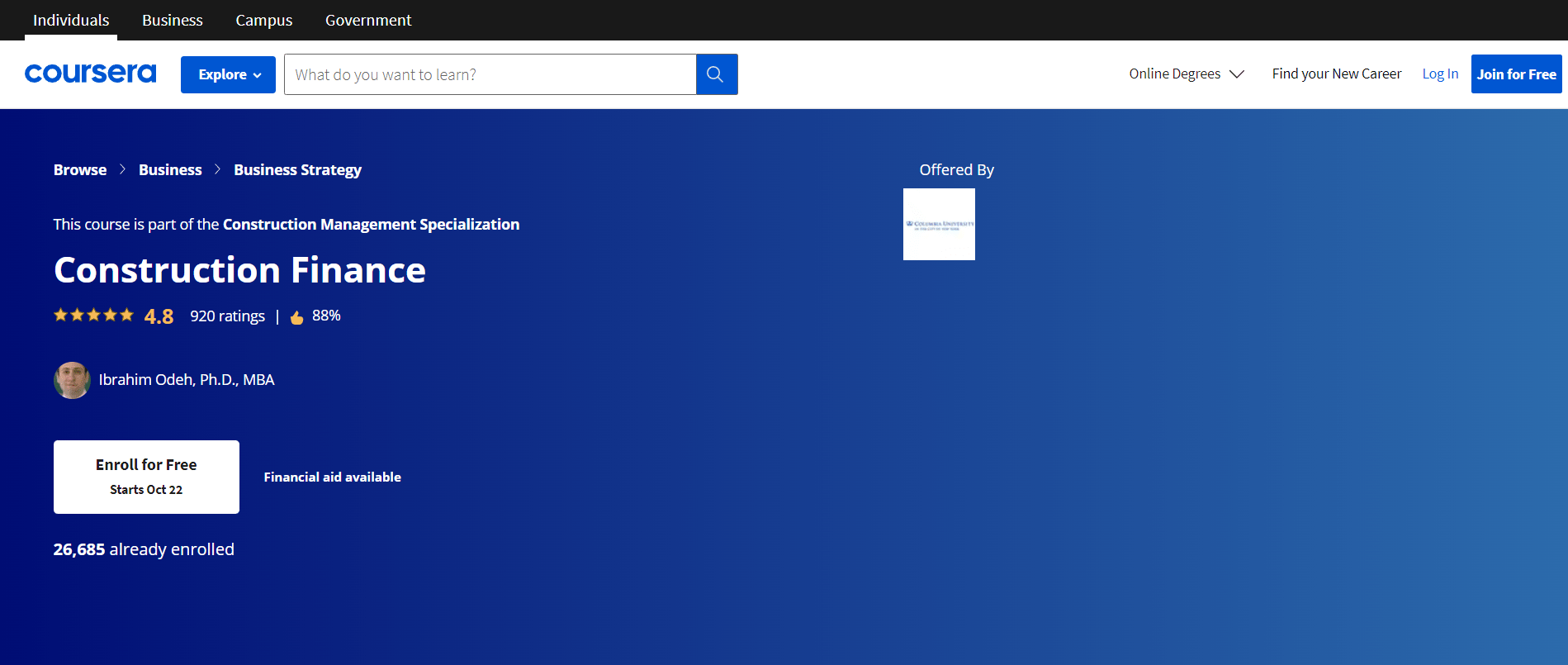
Task: Click the thumbs-up 88% icon
Action: click(x=297, y=317)
